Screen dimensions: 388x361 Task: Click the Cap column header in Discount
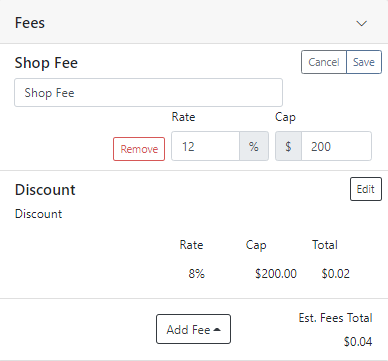(256, 245)
